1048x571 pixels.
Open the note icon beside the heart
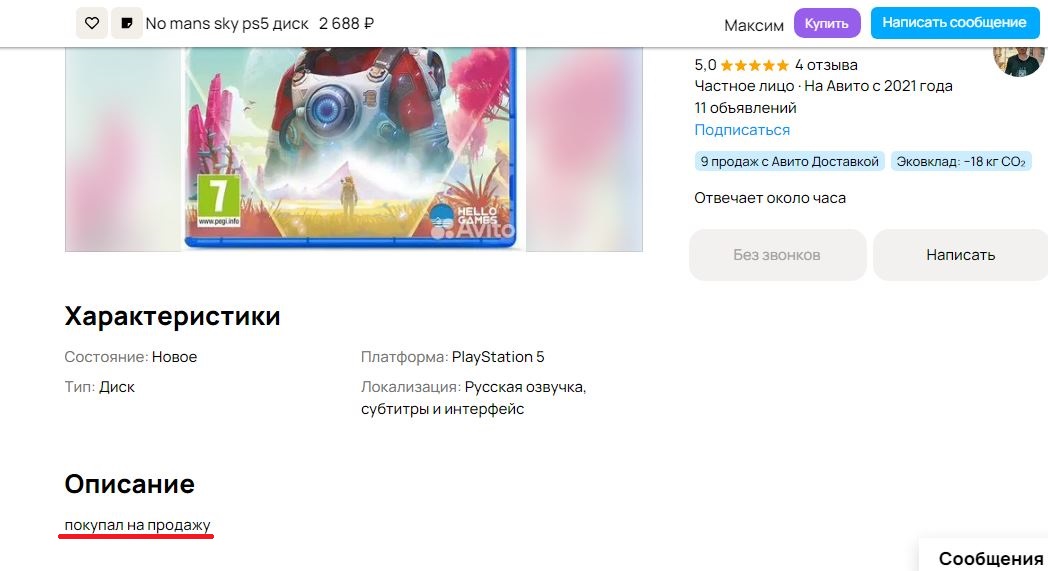pyautogui.click(x=126, y=23)
